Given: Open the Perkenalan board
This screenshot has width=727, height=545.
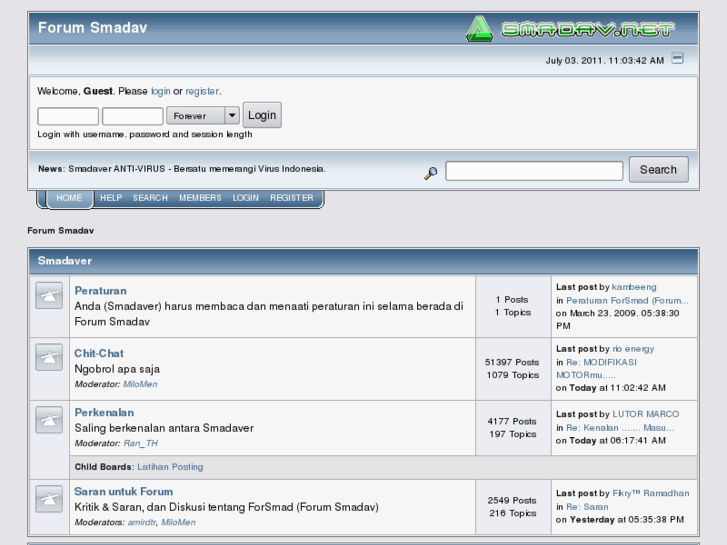Looking at the screenshot, I should pyautogui.click(x=104, y=413).
